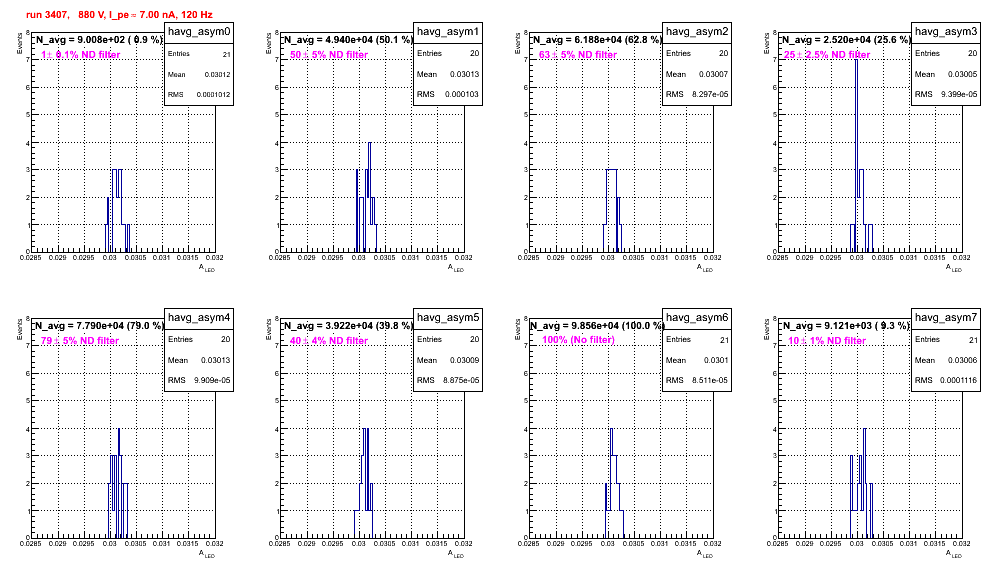Click the magenta 100% (No filter) label
996x572 pixels.
click(579, 340)
